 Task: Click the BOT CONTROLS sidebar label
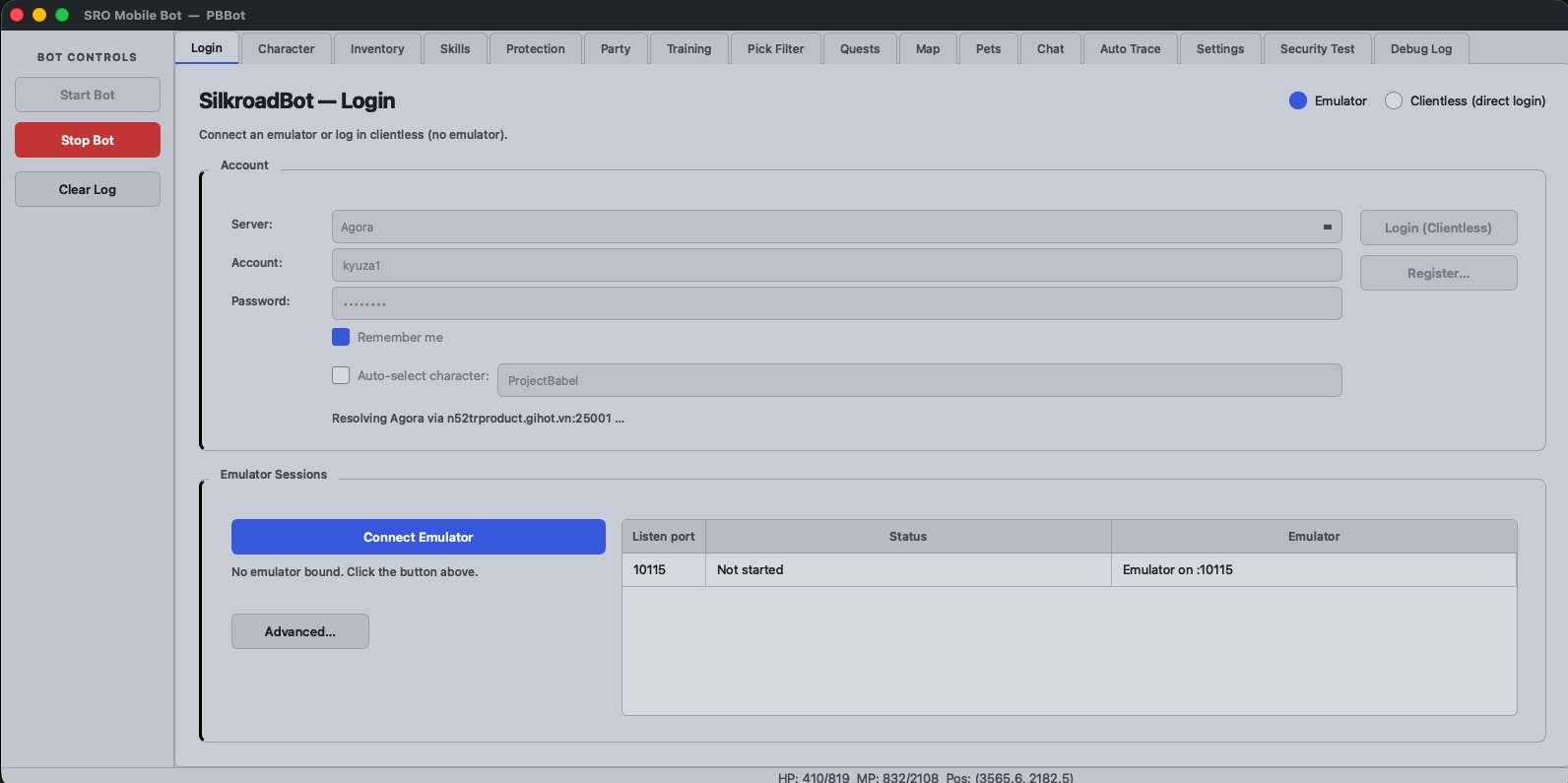click(x=88, y=57)
